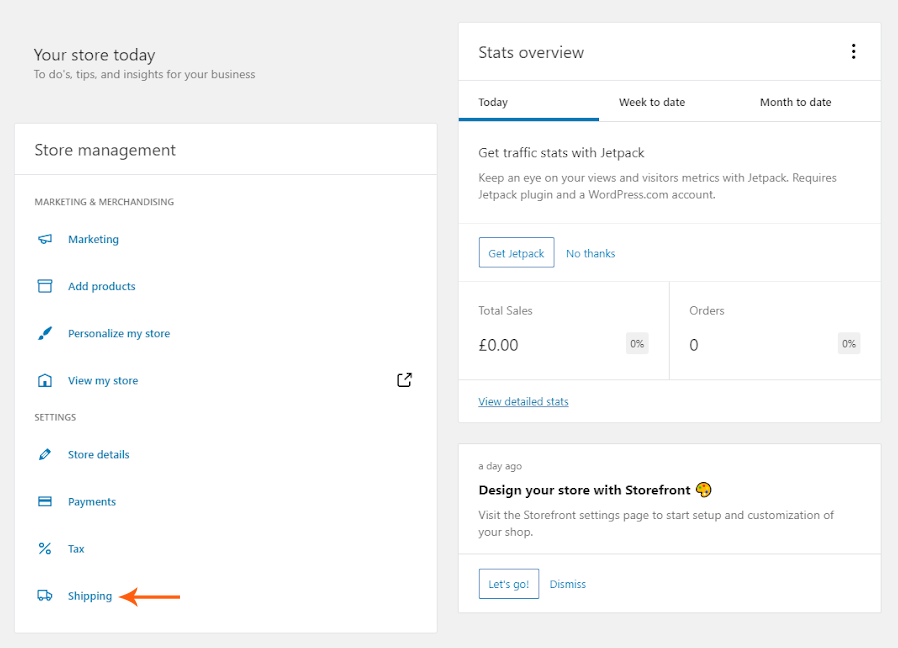Click the Add products box icon
This screenshot has width=898, height=648.
pos(44,286)
